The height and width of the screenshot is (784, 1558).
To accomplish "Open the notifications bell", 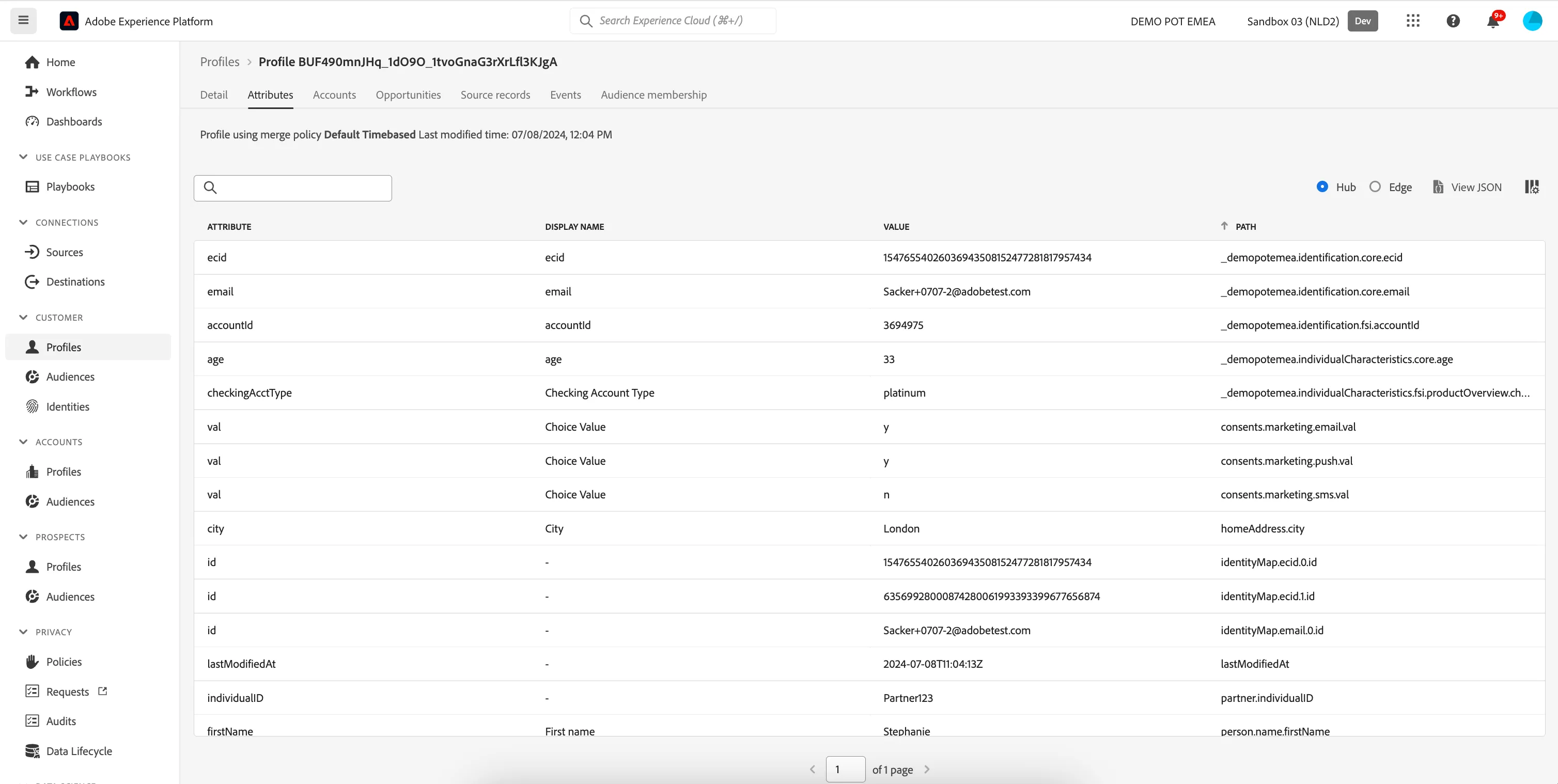I will click(x=1493, y=21).
